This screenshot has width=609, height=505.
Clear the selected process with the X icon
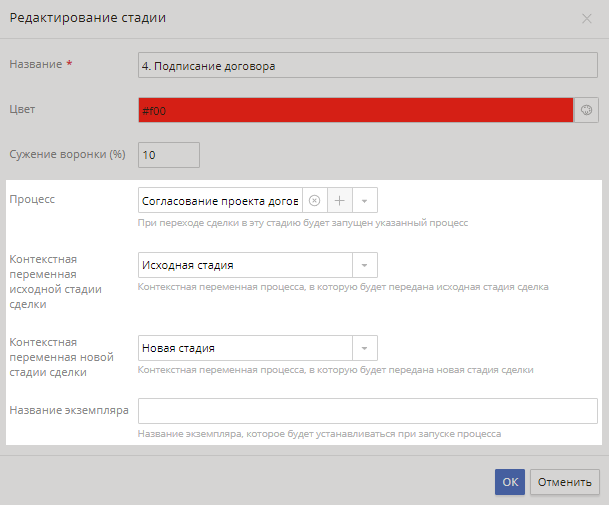click(315, 200)
